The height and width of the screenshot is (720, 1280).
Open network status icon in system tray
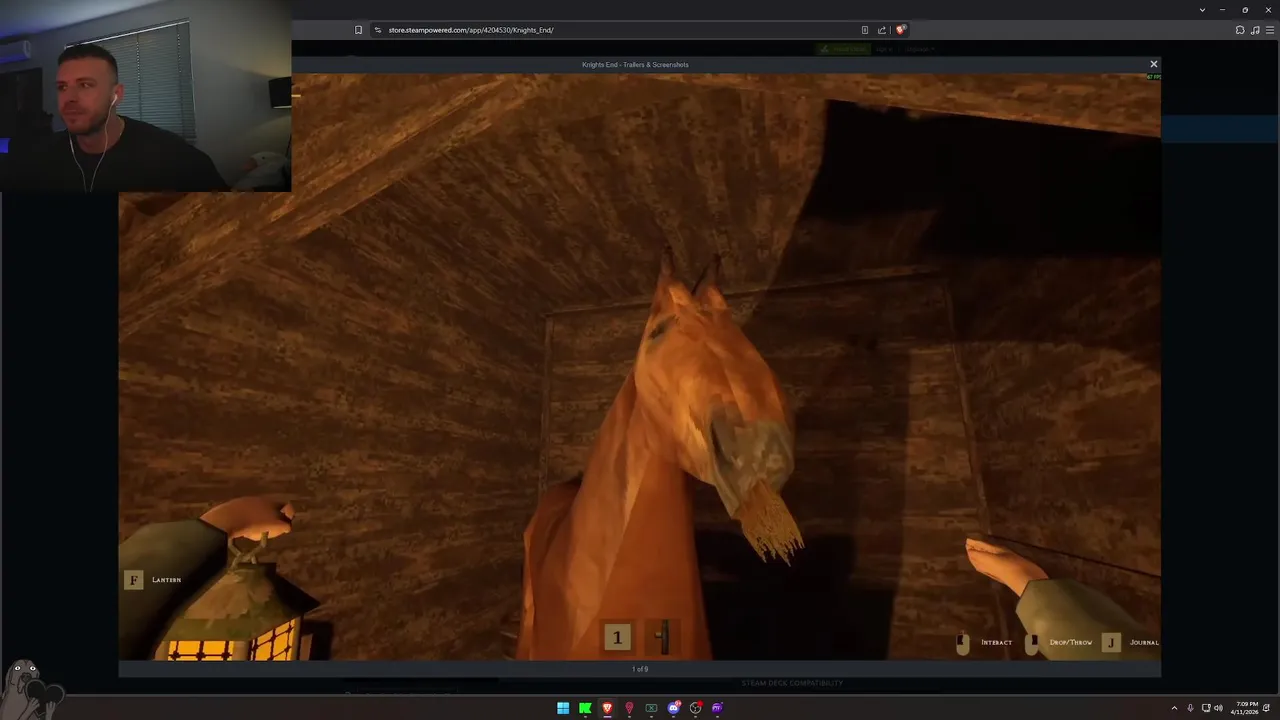coord(1206,708)
